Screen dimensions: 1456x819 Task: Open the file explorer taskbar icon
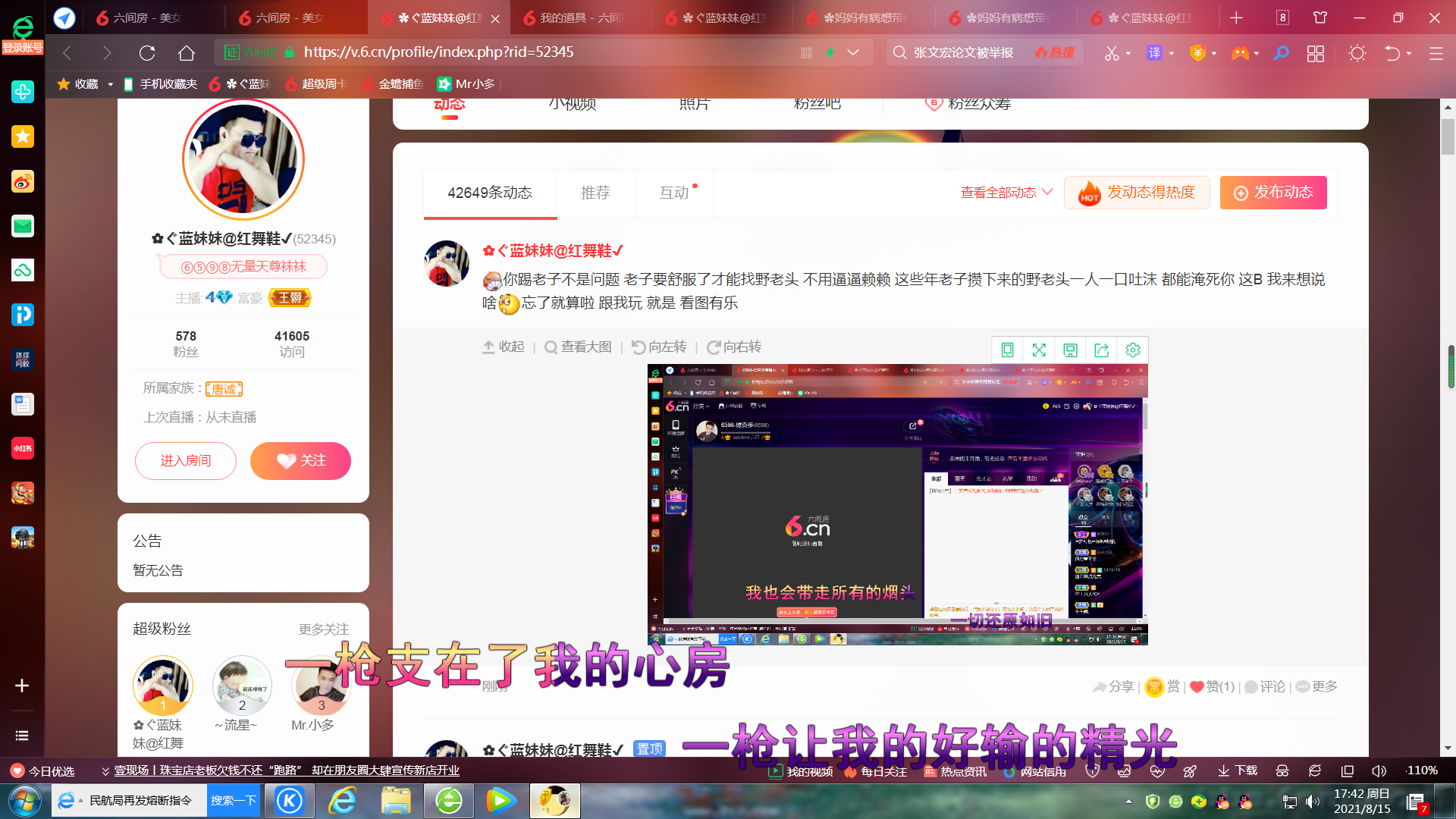point(396,801)
